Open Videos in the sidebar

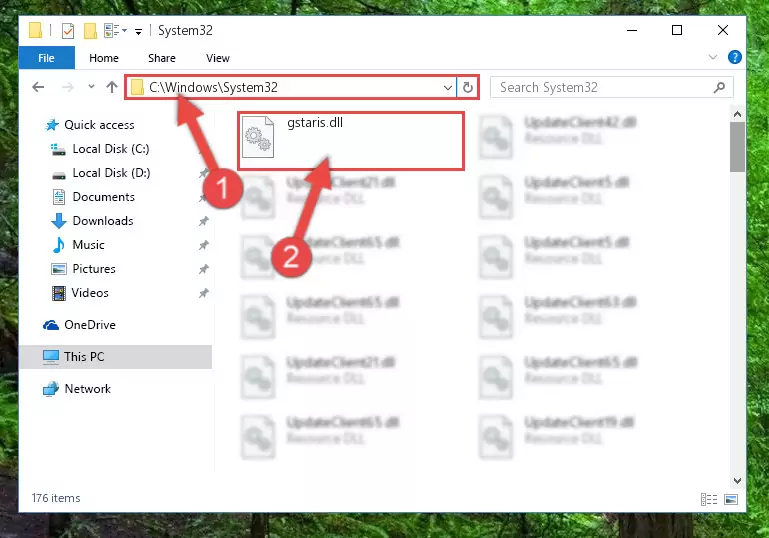(90, 293)
